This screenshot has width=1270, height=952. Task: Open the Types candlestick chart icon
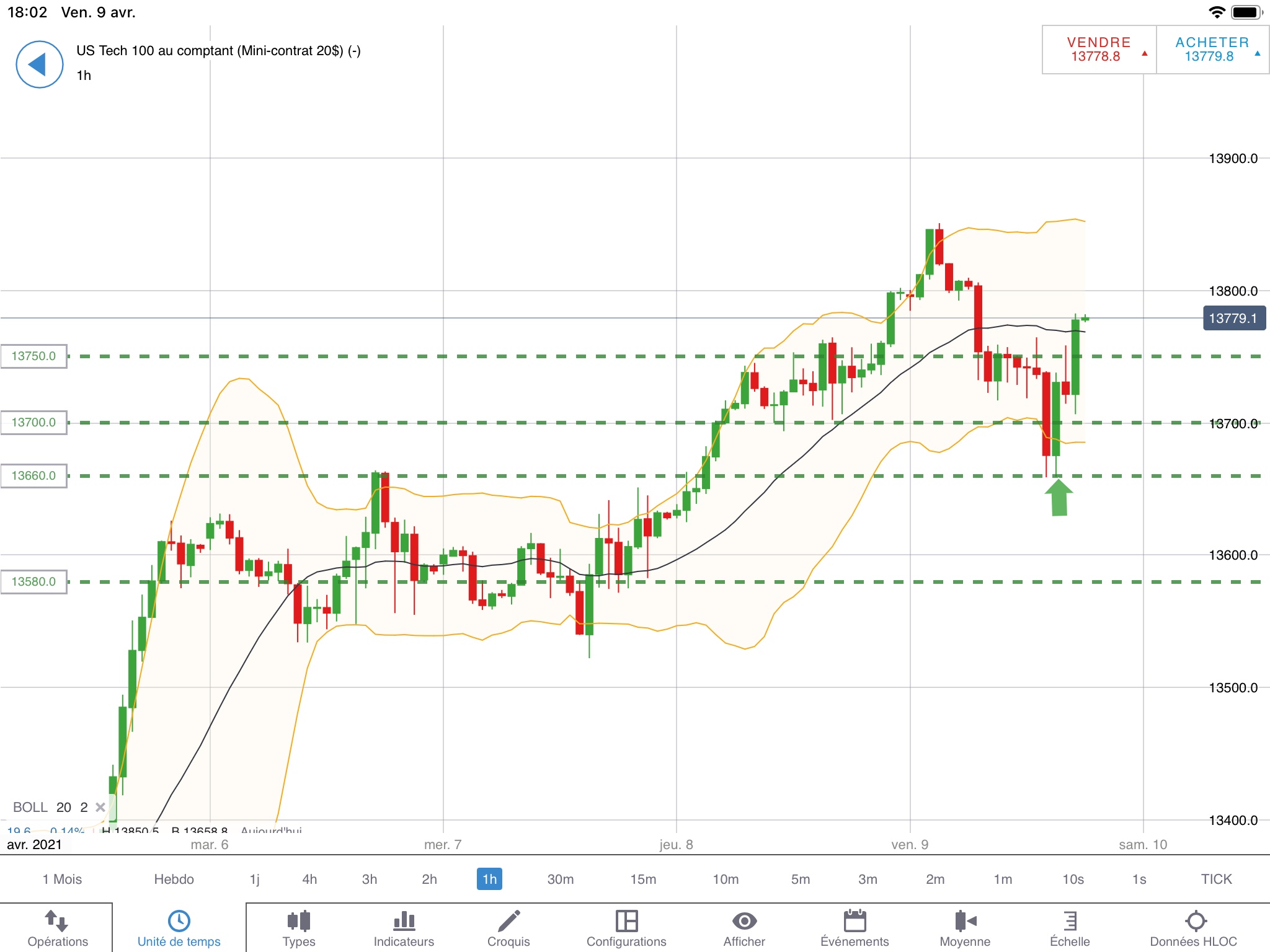tap(299, 921)
